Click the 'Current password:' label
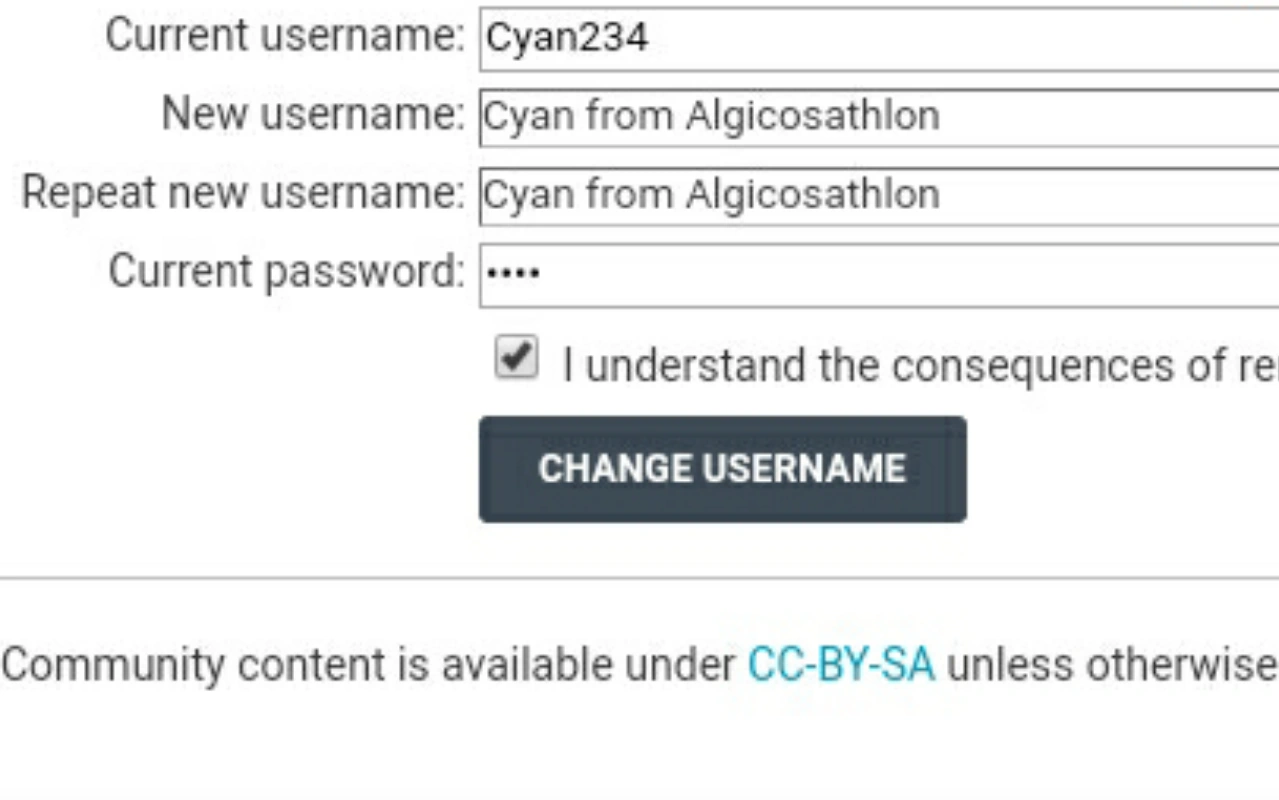The height and width of the screenshot is (800, 1279). (286, 271)
